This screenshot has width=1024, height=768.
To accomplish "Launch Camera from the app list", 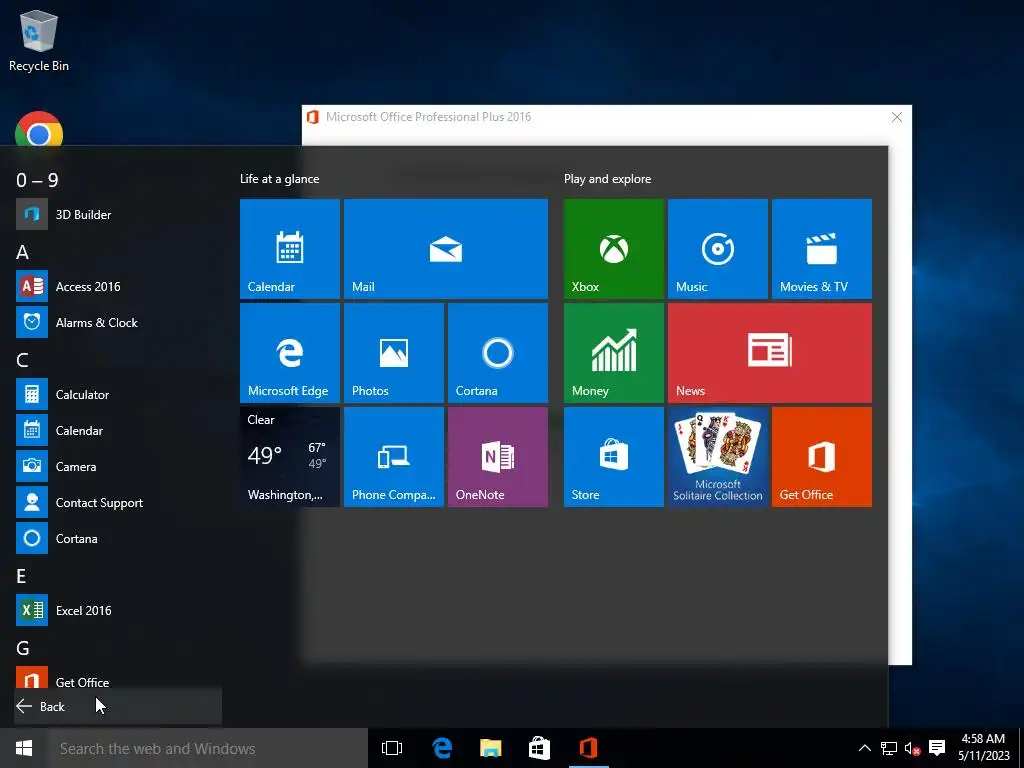I will [118, 466].
